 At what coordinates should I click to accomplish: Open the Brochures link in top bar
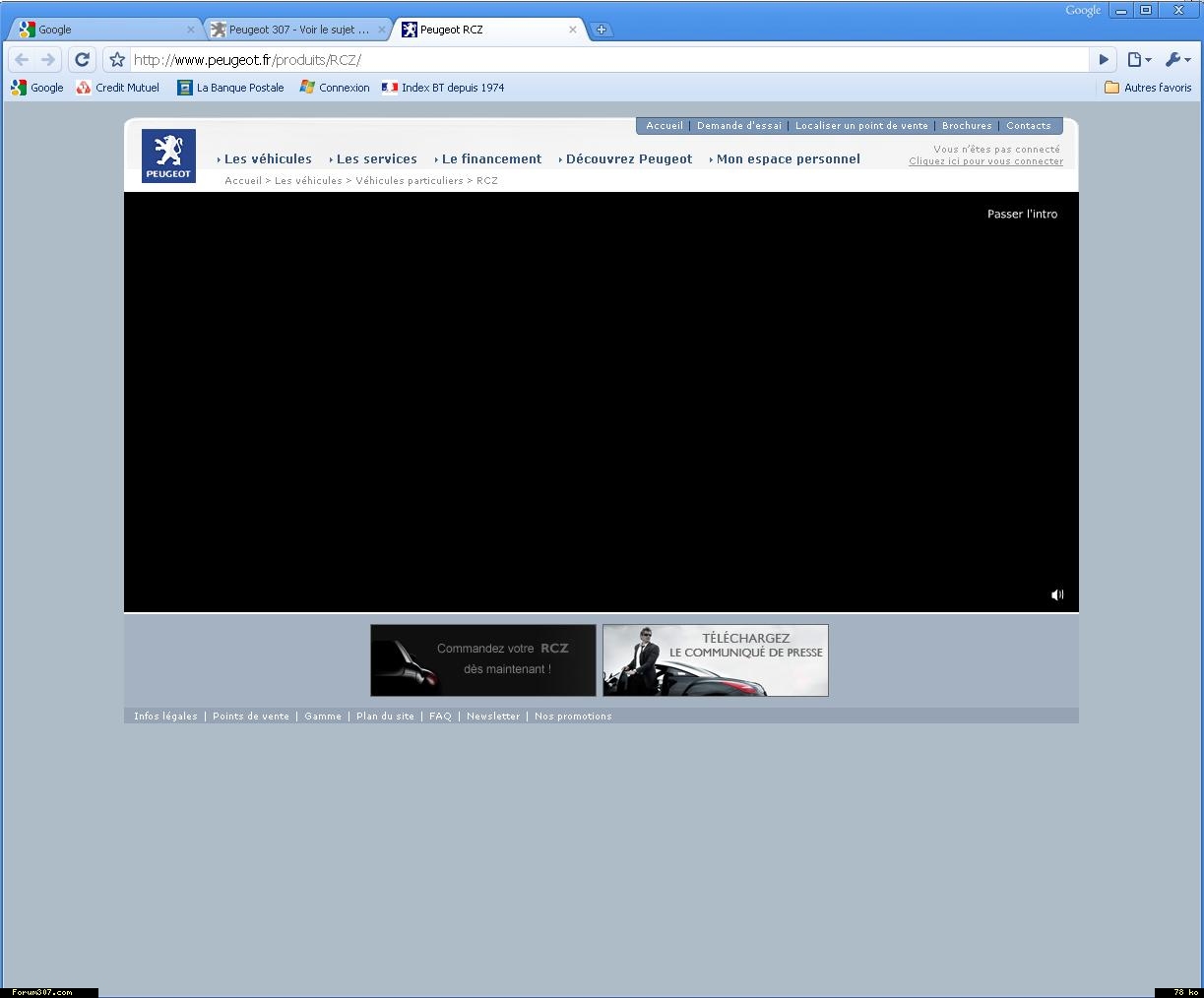coord(966,126)
